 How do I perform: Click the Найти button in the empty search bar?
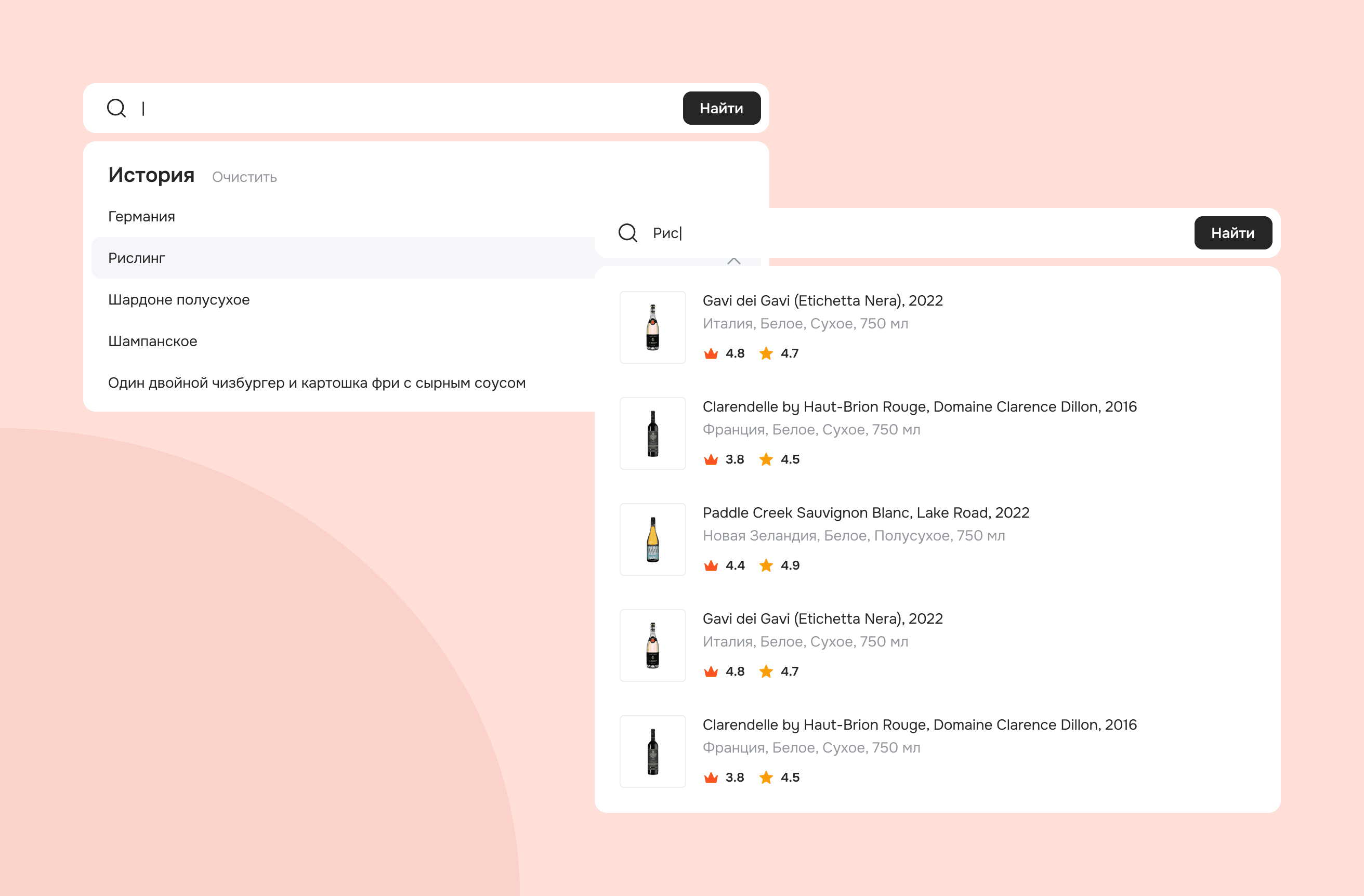point(722,108)
